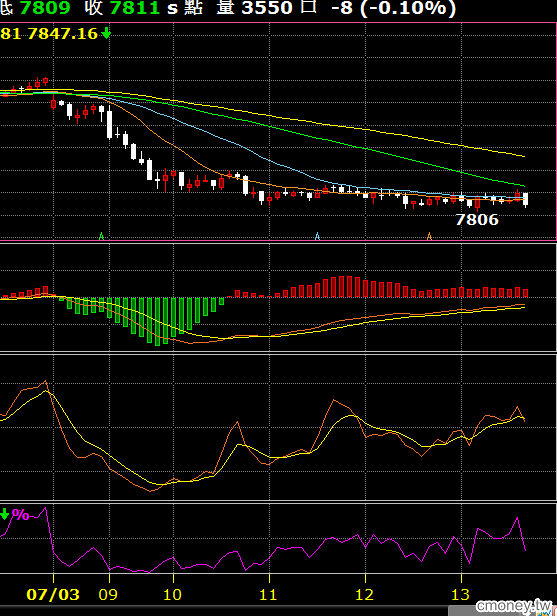
Task: Select the orange triangle marker below the candles
Action: click(429, 236)
